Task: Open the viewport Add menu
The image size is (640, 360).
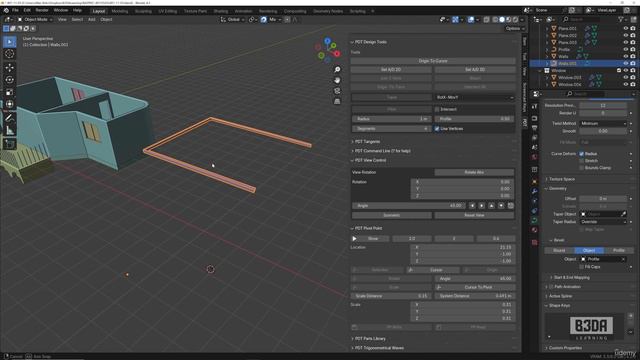Action: 91,19
